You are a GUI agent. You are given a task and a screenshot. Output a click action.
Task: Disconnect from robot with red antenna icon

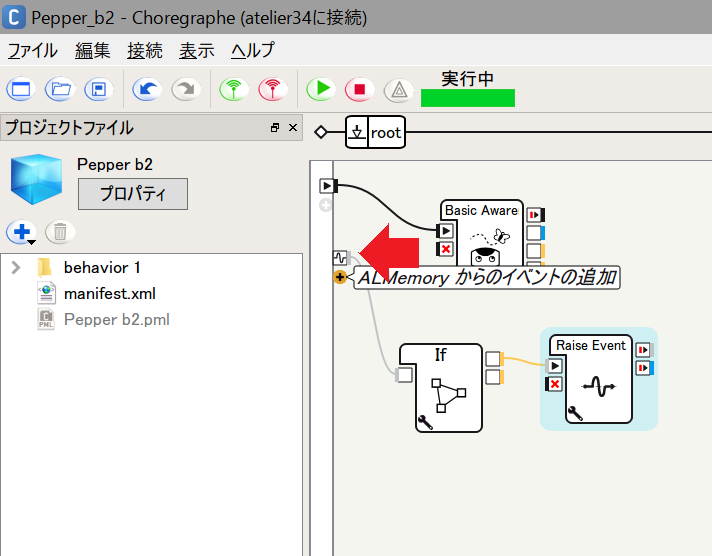coord(273,89)
